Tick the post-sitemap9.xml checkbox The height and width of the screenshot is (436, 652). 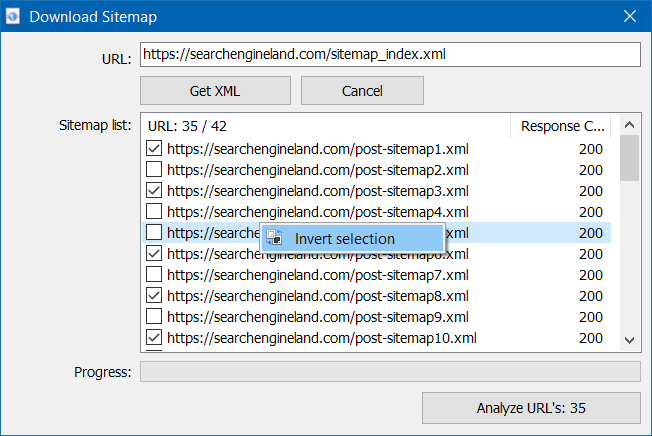pyautogui.click(x=154, y=316)
